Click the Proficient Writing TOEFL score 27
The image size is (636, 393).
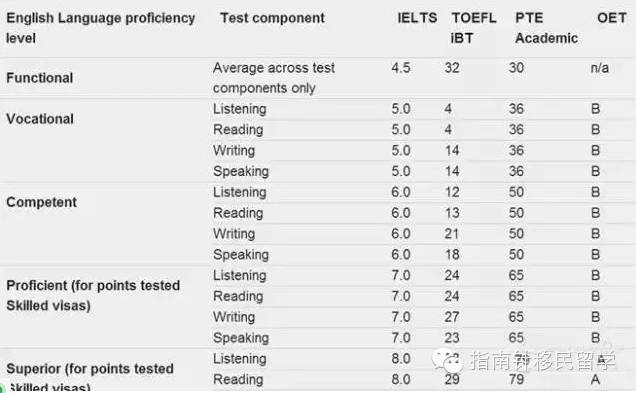tap(452, 317)
